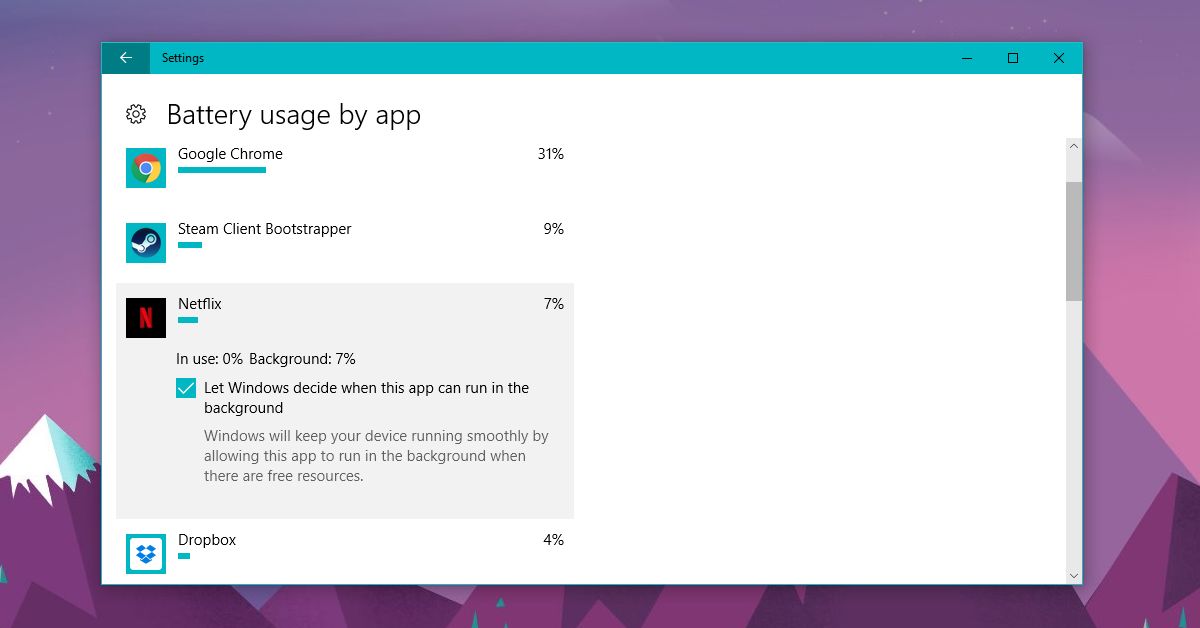This screenshot has width=1200, height=628.
Task: Close the Settings window
Action: (1059, 58)
